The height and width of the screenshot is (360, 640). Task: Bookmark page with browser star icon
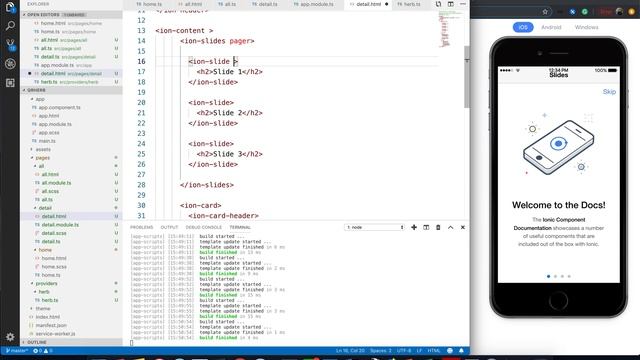[x=545, y=12]
